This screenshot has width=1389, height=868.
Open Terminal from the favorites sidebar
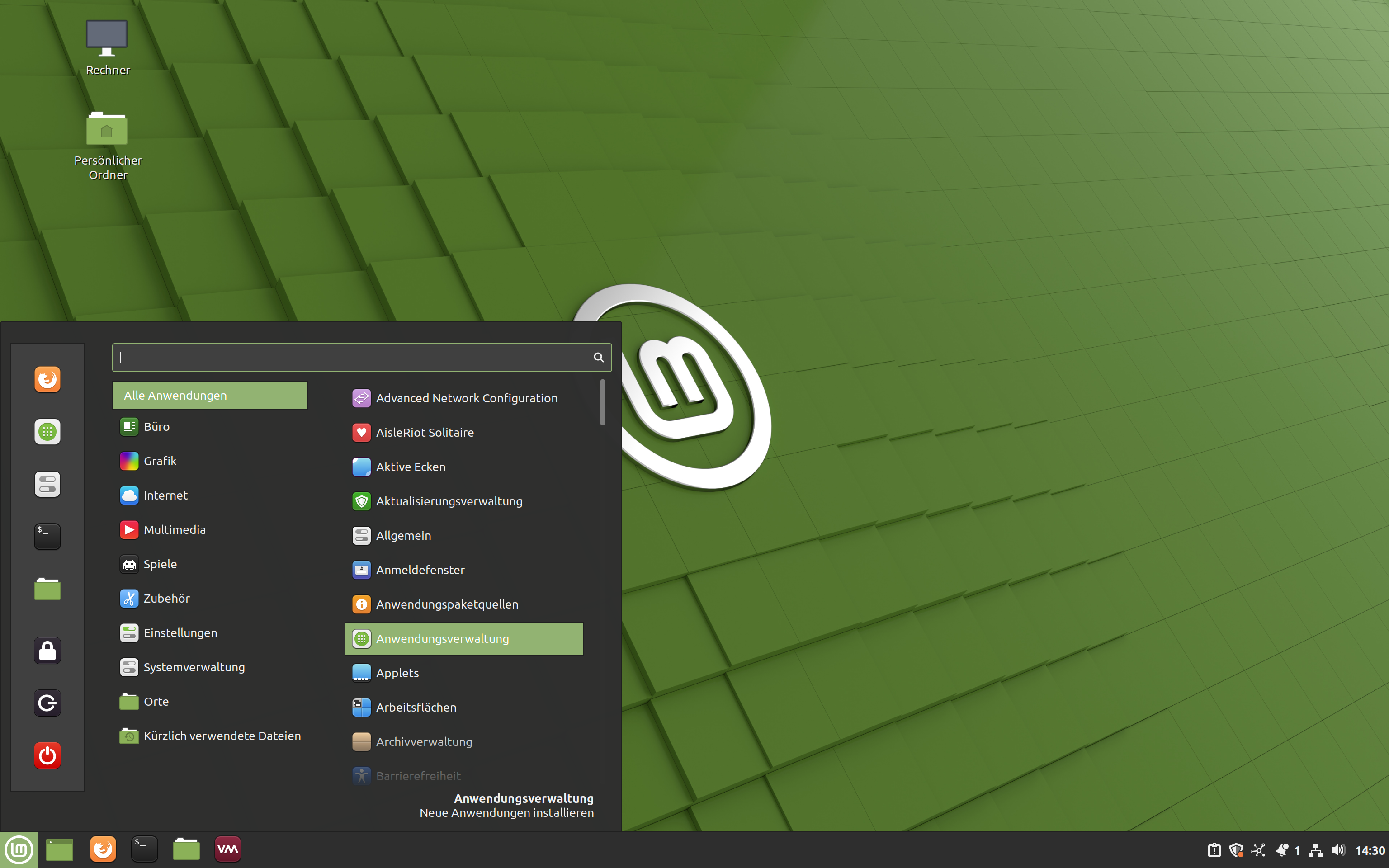[47, 536]
